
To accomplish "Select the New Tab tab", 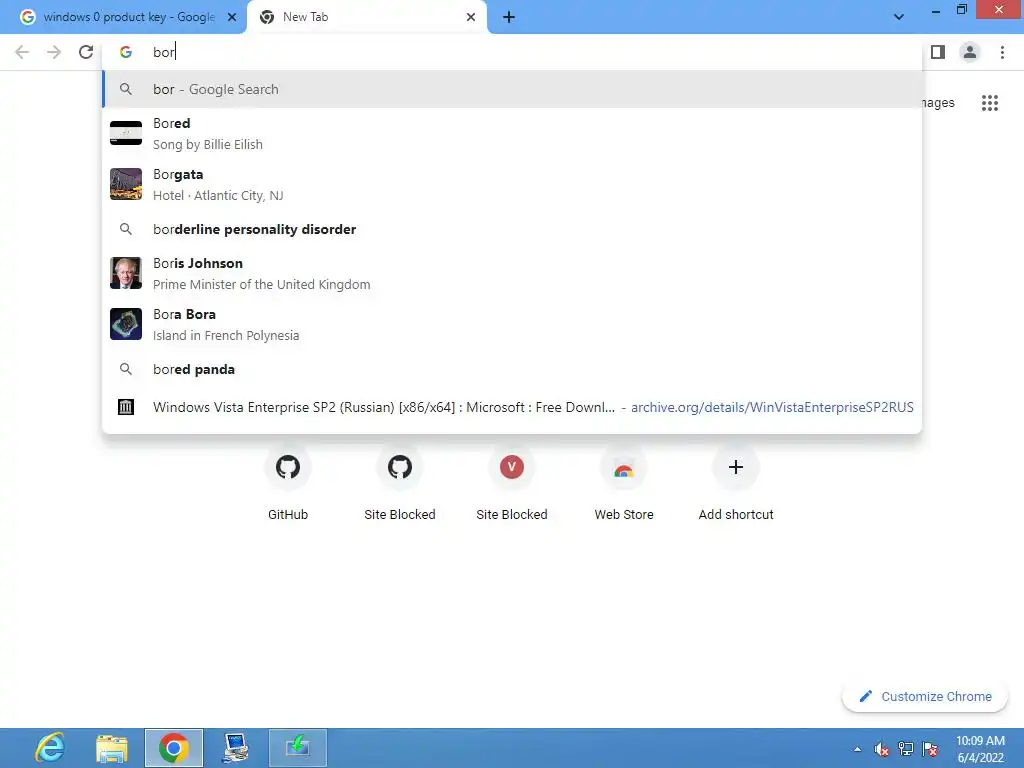I will [367, 17].
